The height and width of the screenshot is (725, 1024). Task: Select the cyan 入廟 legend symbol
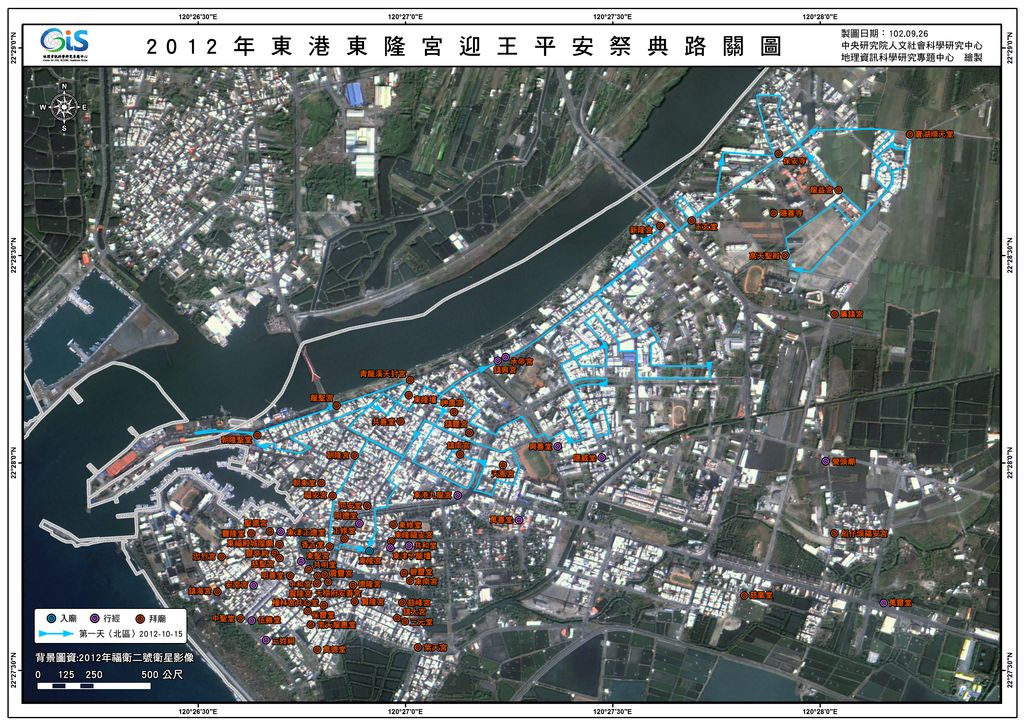[52, 617]
